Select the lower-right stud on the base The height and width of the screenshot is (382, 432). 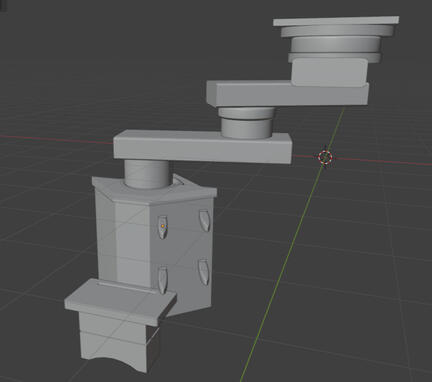click(204, 272)
